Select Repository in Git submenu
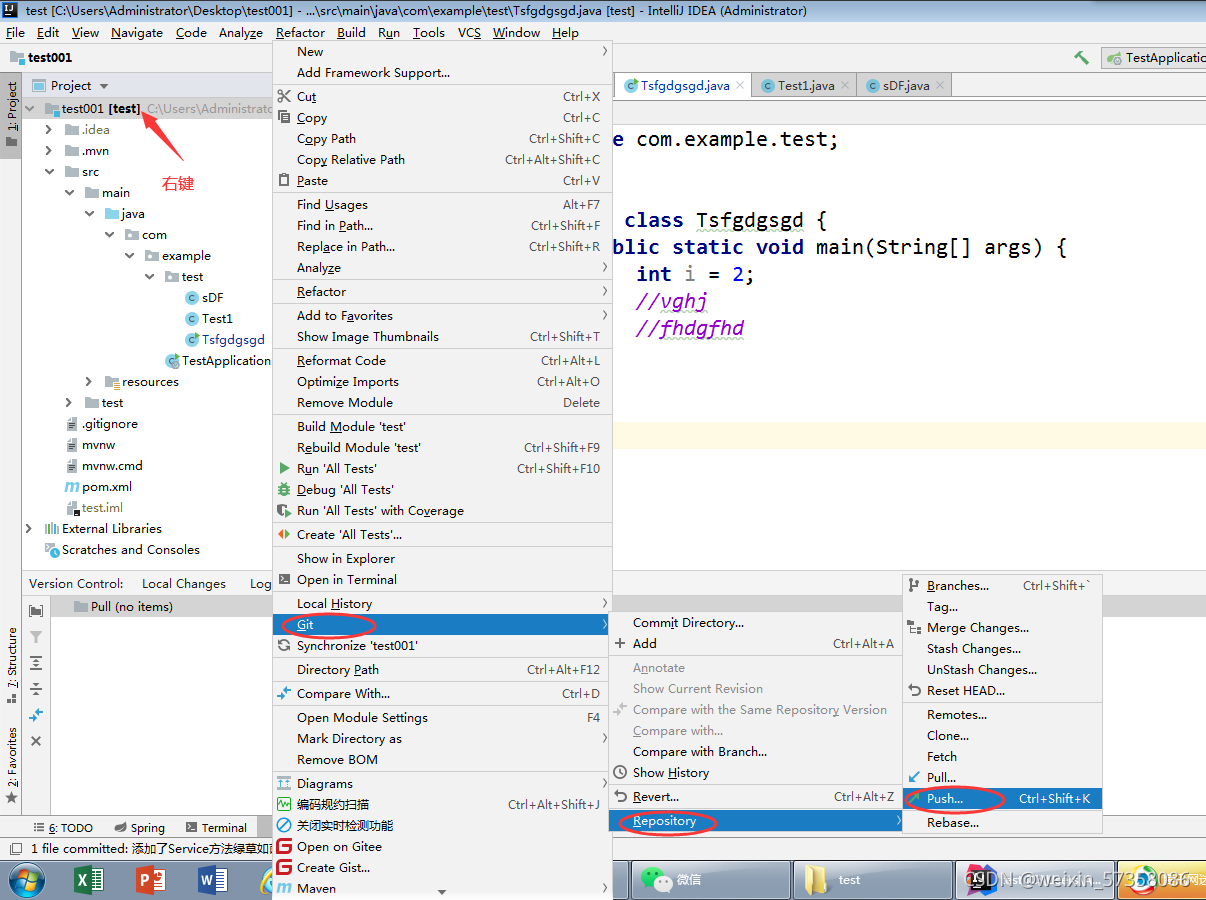This screenshot has width=1206, height=900. pos(756,821)
